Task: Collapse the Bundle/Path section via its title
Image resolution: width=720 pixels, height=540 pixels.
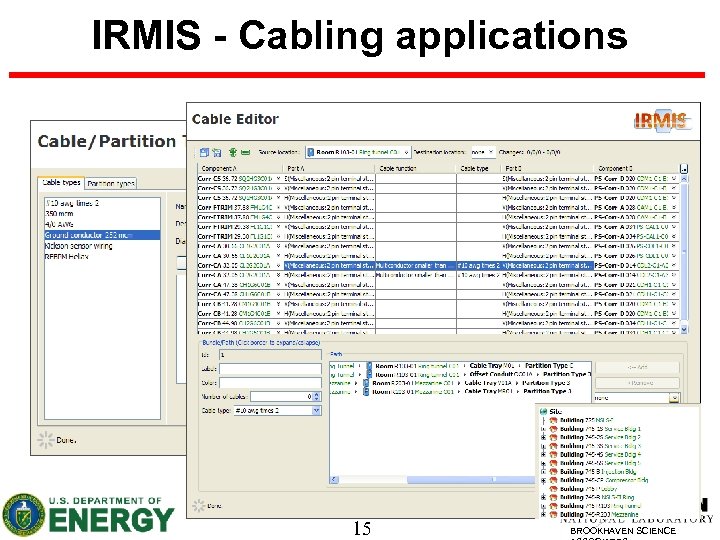Action: pyautogui.click(x=261, y=343)
